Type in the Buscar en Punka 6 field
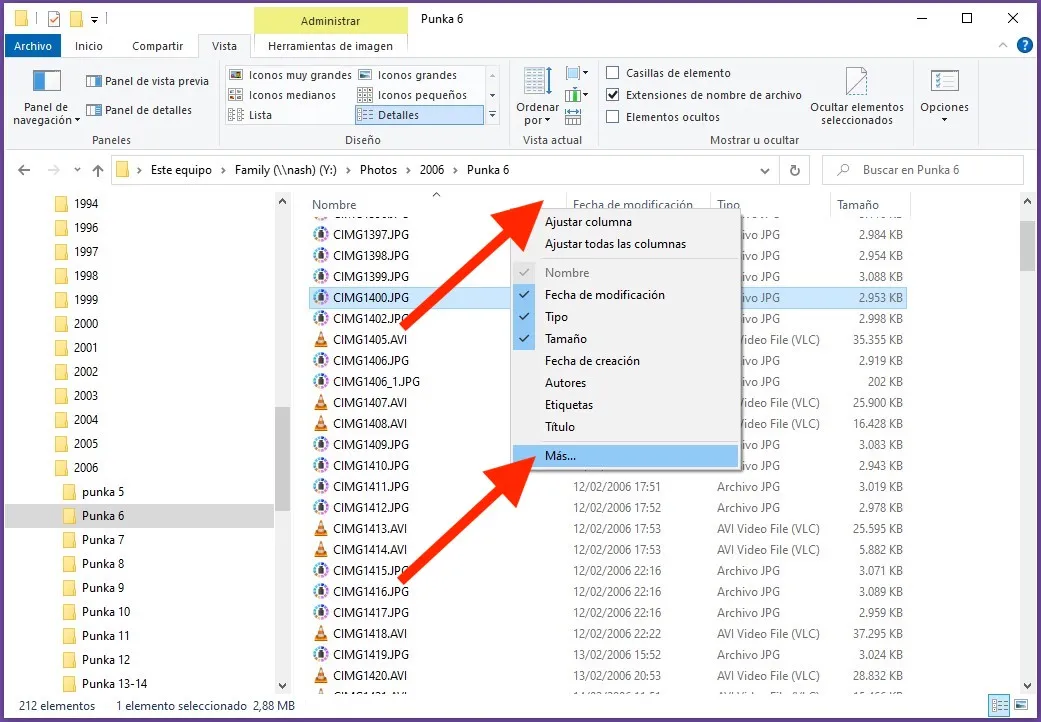 932,170
